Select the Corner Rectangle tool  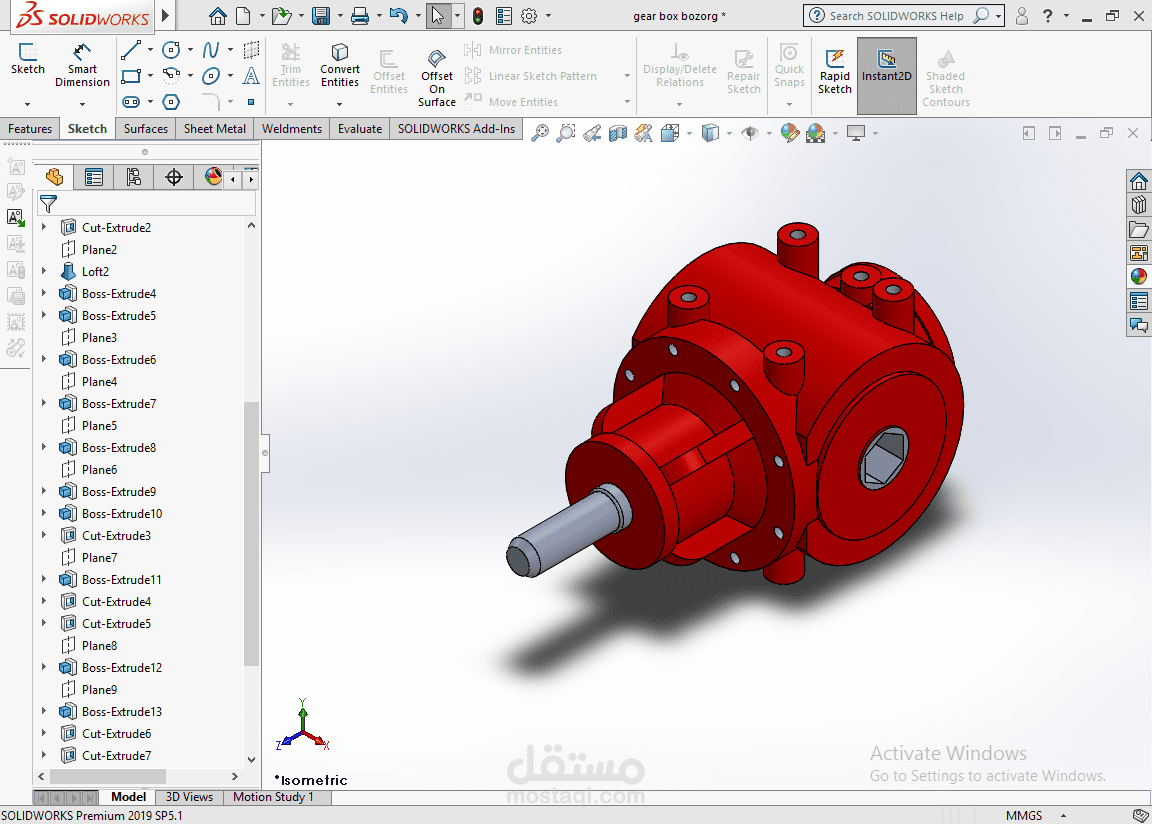(x=131, y=76)
